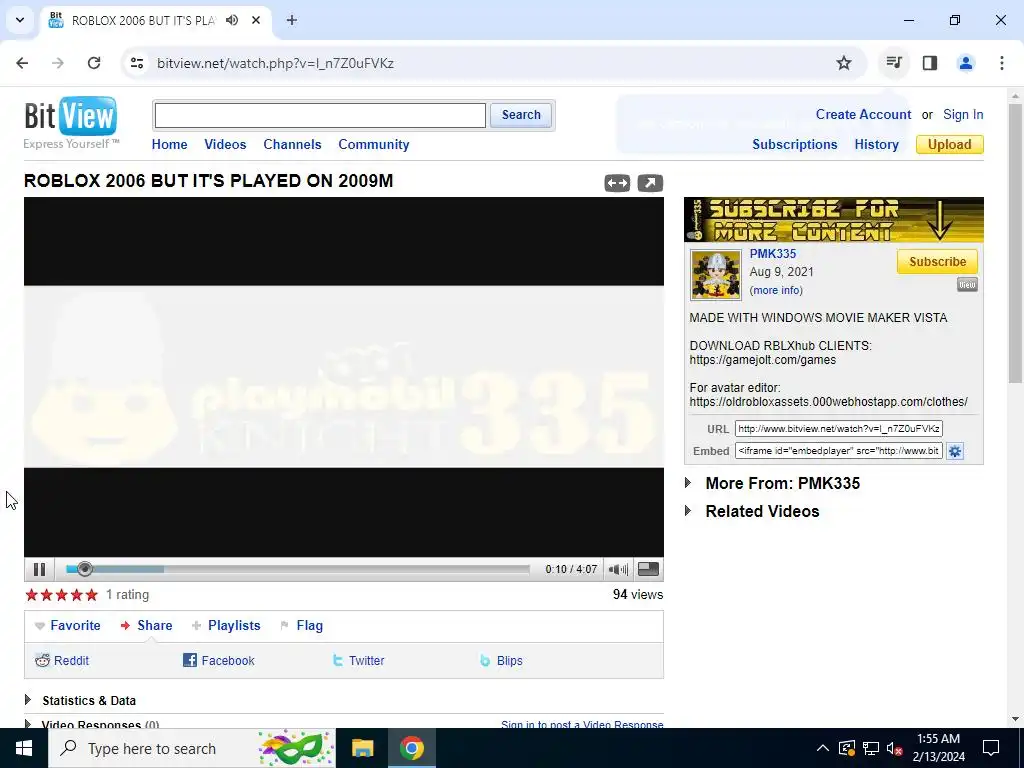Click the BitView search input field
The image size is (1024, 768).
[x=320, y=116]
